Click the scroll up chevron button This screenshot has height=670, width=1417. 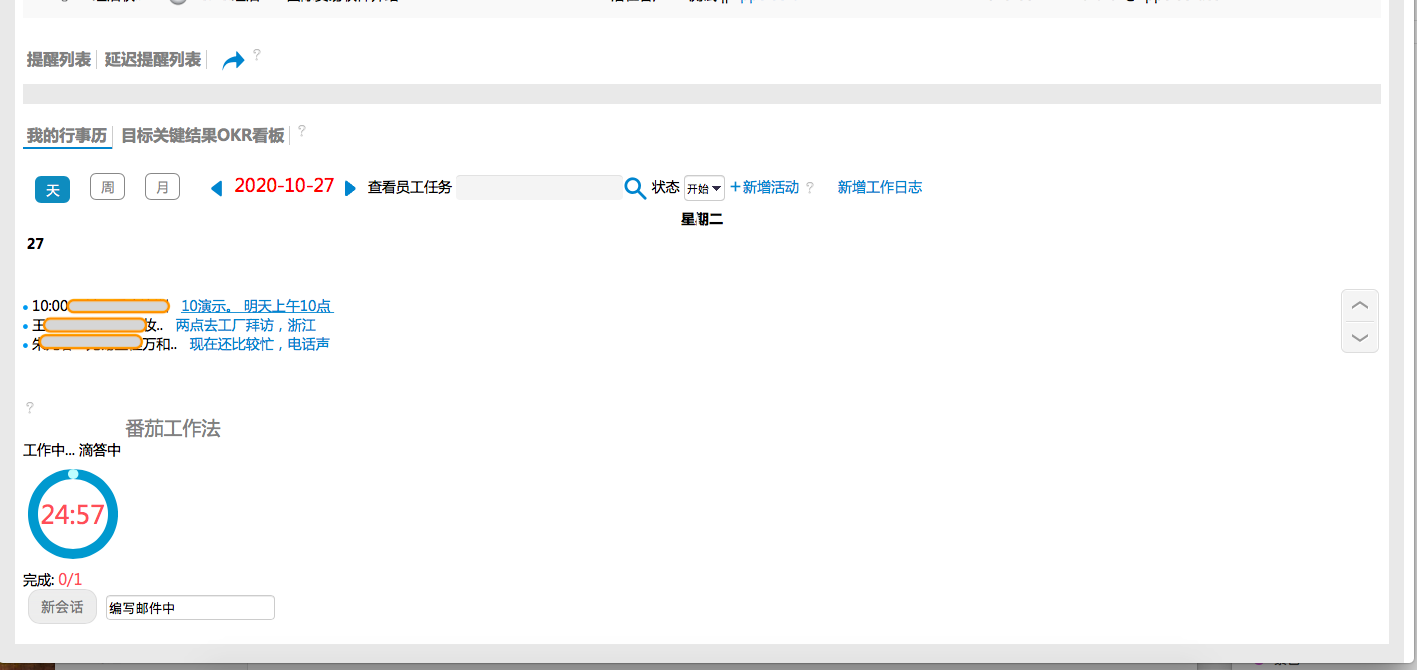coord(1359,305)
